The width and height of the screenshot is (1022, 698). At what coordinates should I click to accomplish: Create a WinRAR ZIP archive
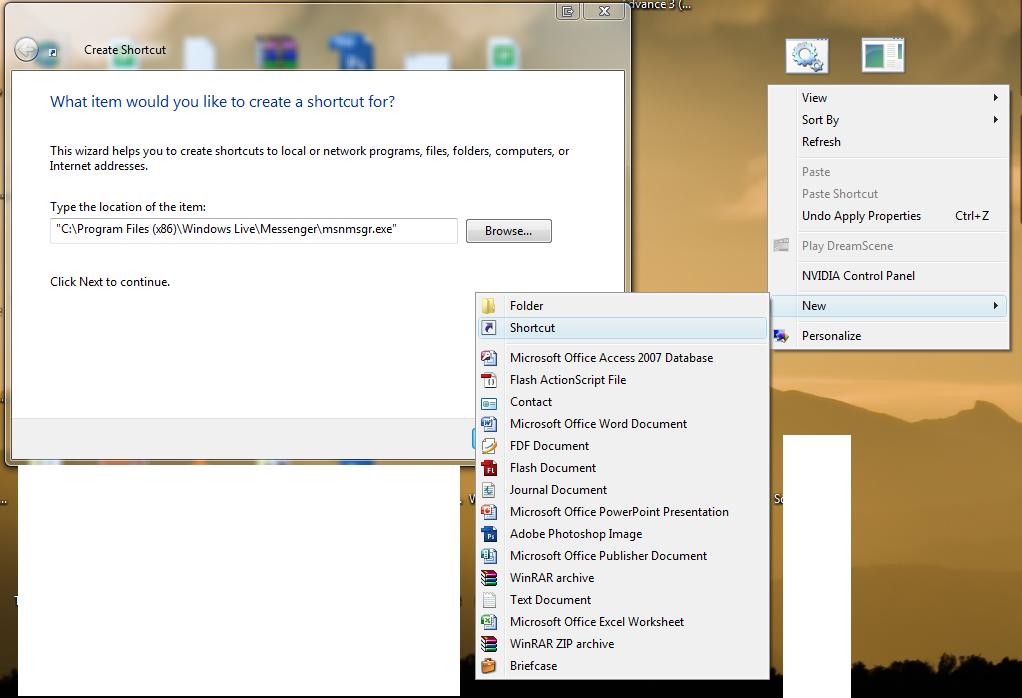[x=622, y=644]
